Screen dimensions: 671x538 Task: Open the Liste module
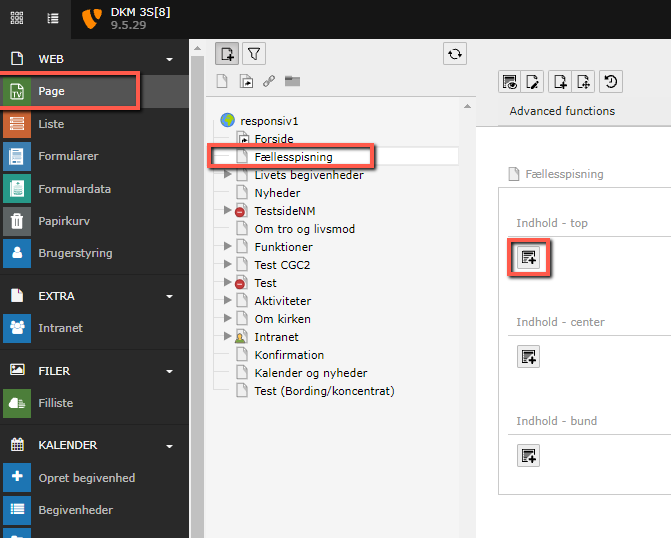[51, 124]
